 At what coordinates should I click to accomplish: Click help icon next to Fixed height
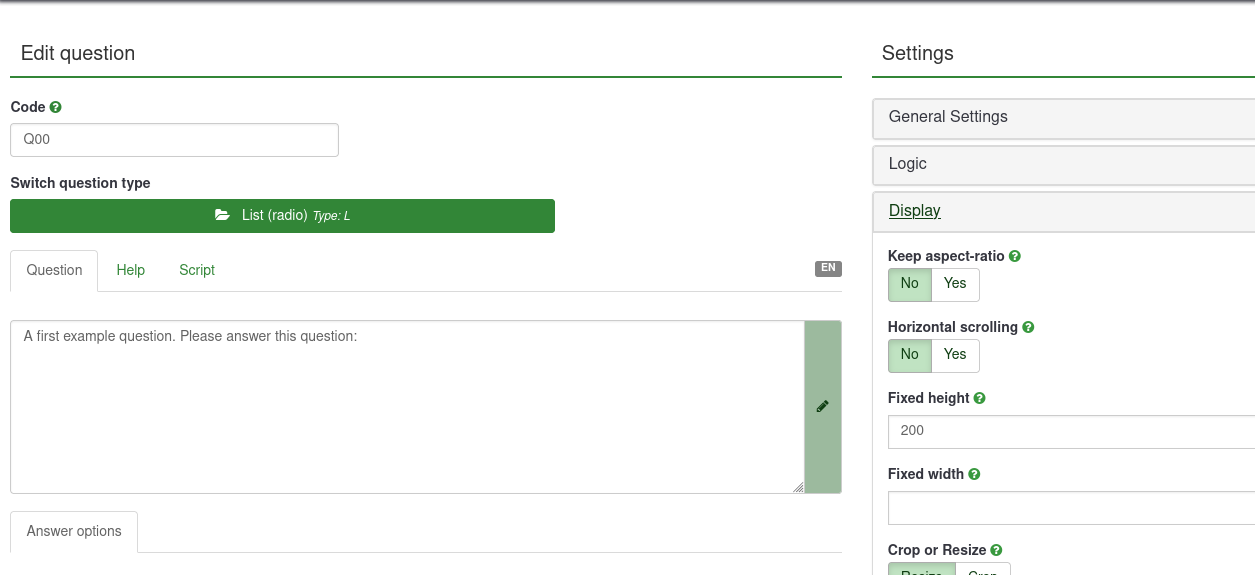pyautogui.click(x=980, y=398)
